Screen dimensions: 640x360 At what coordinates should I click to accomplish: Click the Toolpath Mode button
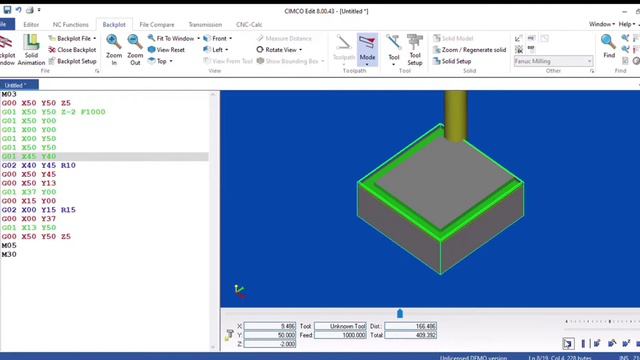coord(367,50)
